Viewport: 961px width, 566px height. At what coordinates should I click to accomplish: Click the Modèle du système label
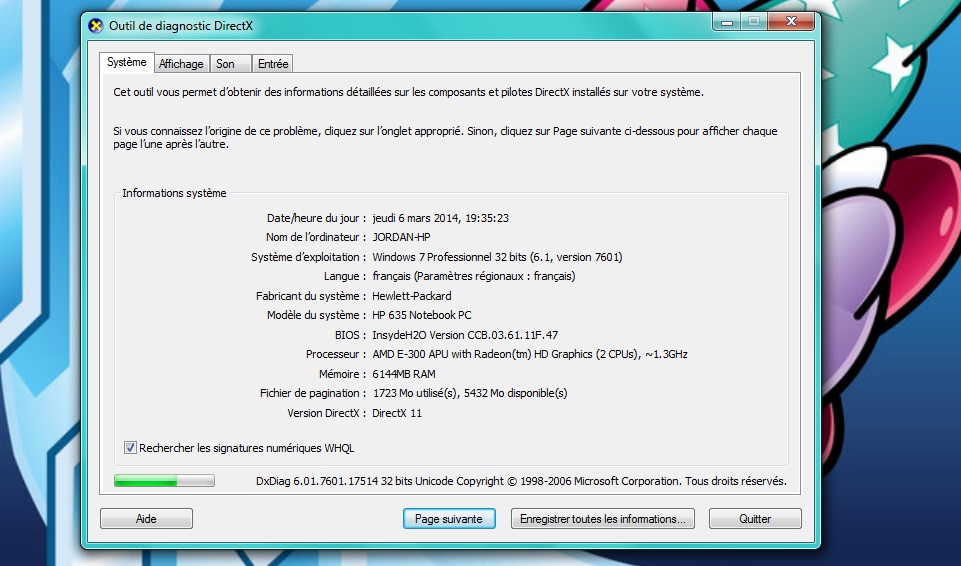317,315
